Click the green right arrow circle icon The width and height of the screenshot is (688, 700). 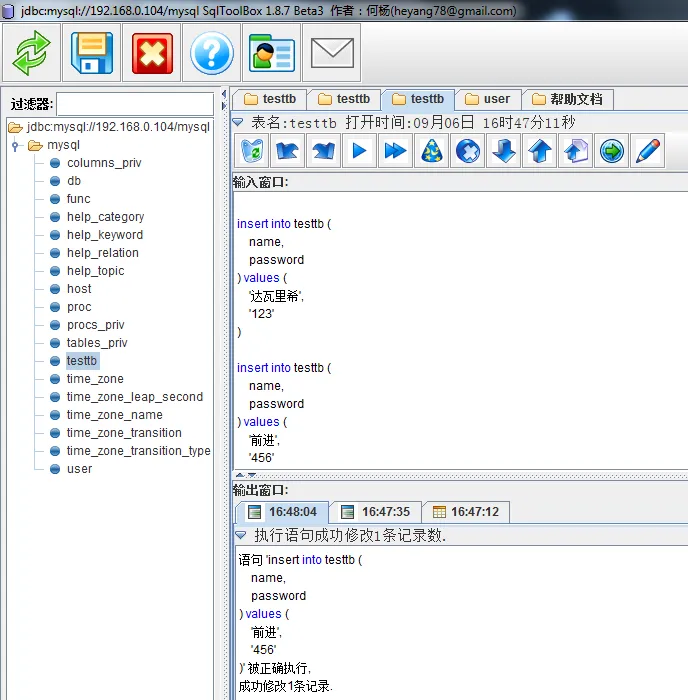pos(612,151)
